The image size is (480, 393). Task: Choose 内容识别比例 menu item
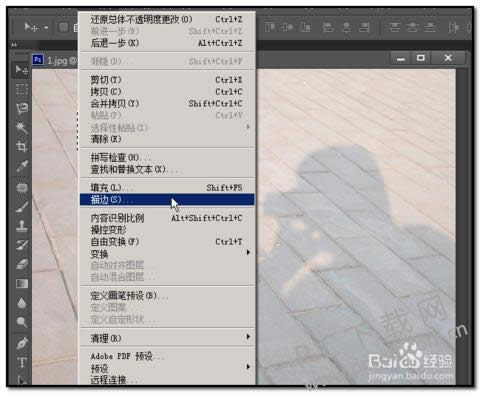coord(167,218)
